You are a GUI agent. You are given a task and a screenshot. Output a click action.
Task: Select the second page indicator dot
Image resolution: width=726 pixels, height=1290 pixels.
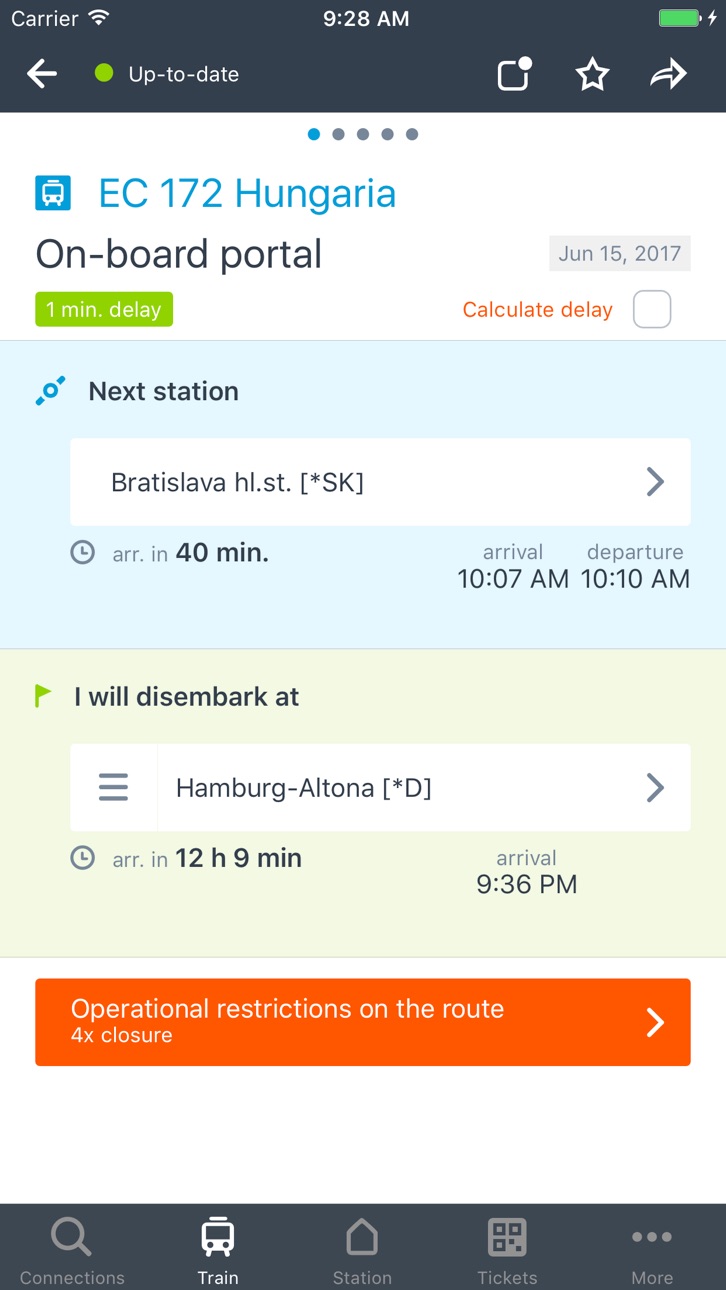point(338,134)
